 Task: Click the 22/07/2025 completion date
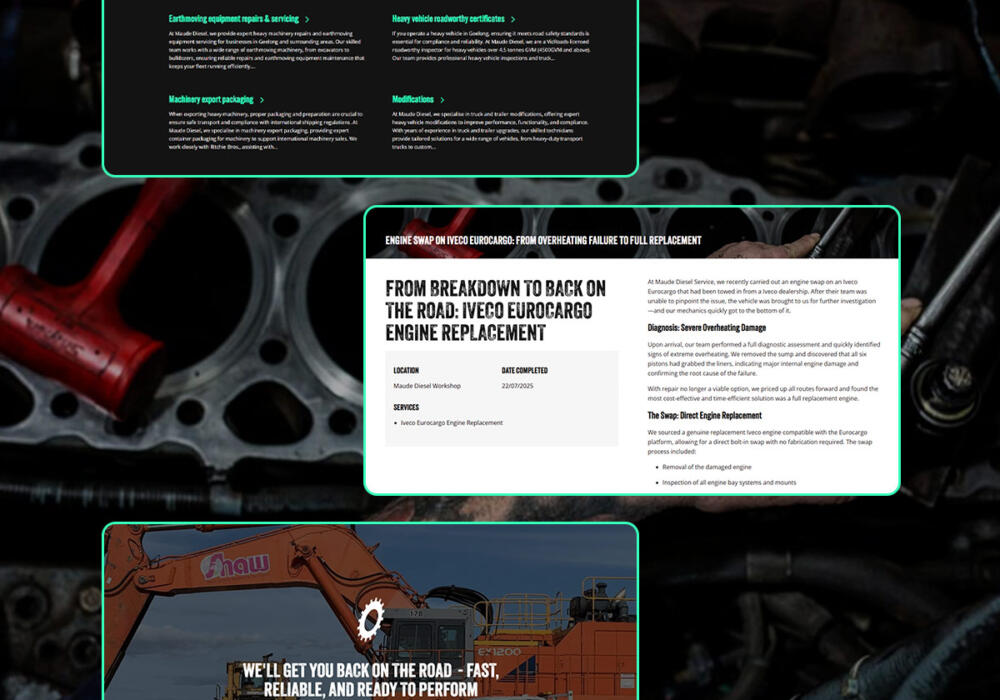[517, 386]
